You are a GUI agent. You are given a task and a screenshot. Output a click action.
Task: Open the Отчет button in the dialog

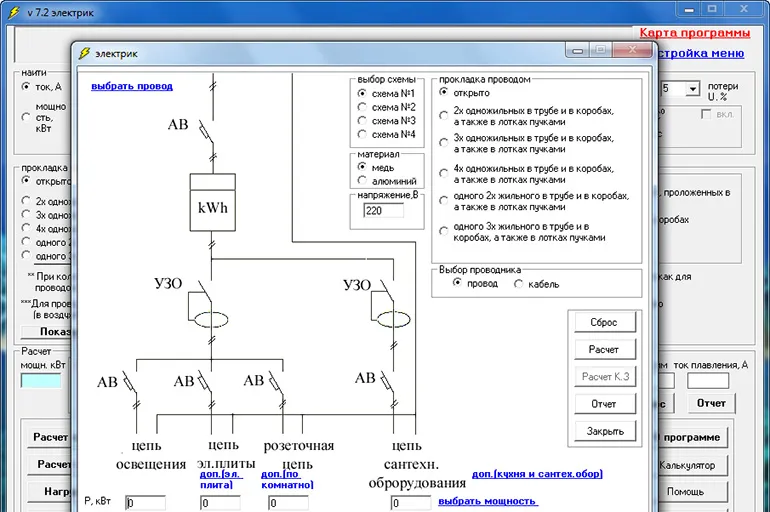(x=605, y=404)
